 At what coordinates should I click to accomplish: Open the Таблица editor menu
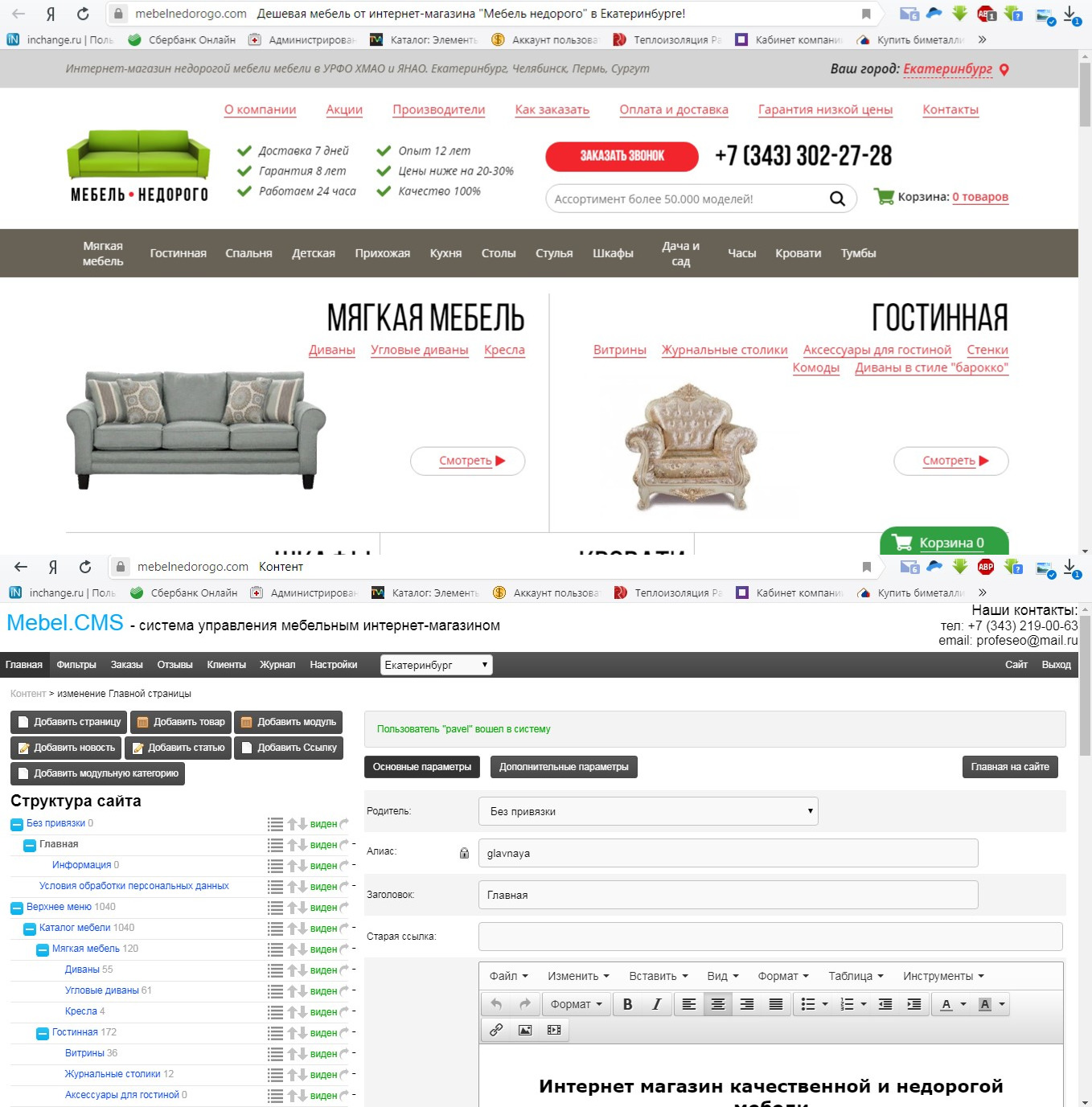[856, 976]
